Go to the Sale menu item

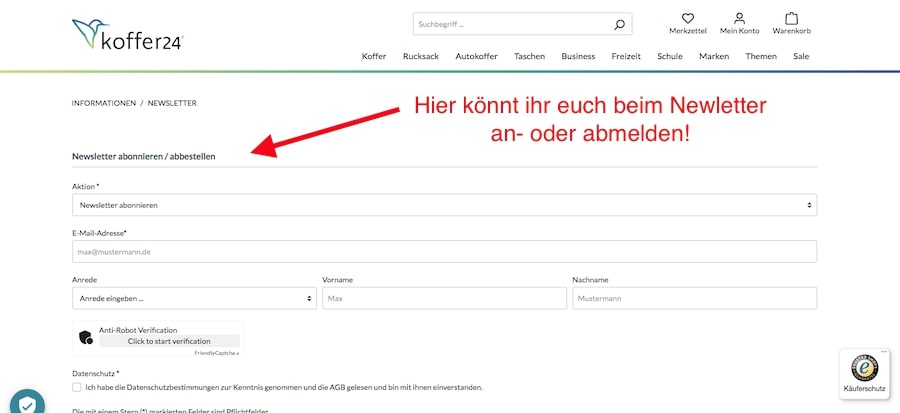tap(801, 57)
